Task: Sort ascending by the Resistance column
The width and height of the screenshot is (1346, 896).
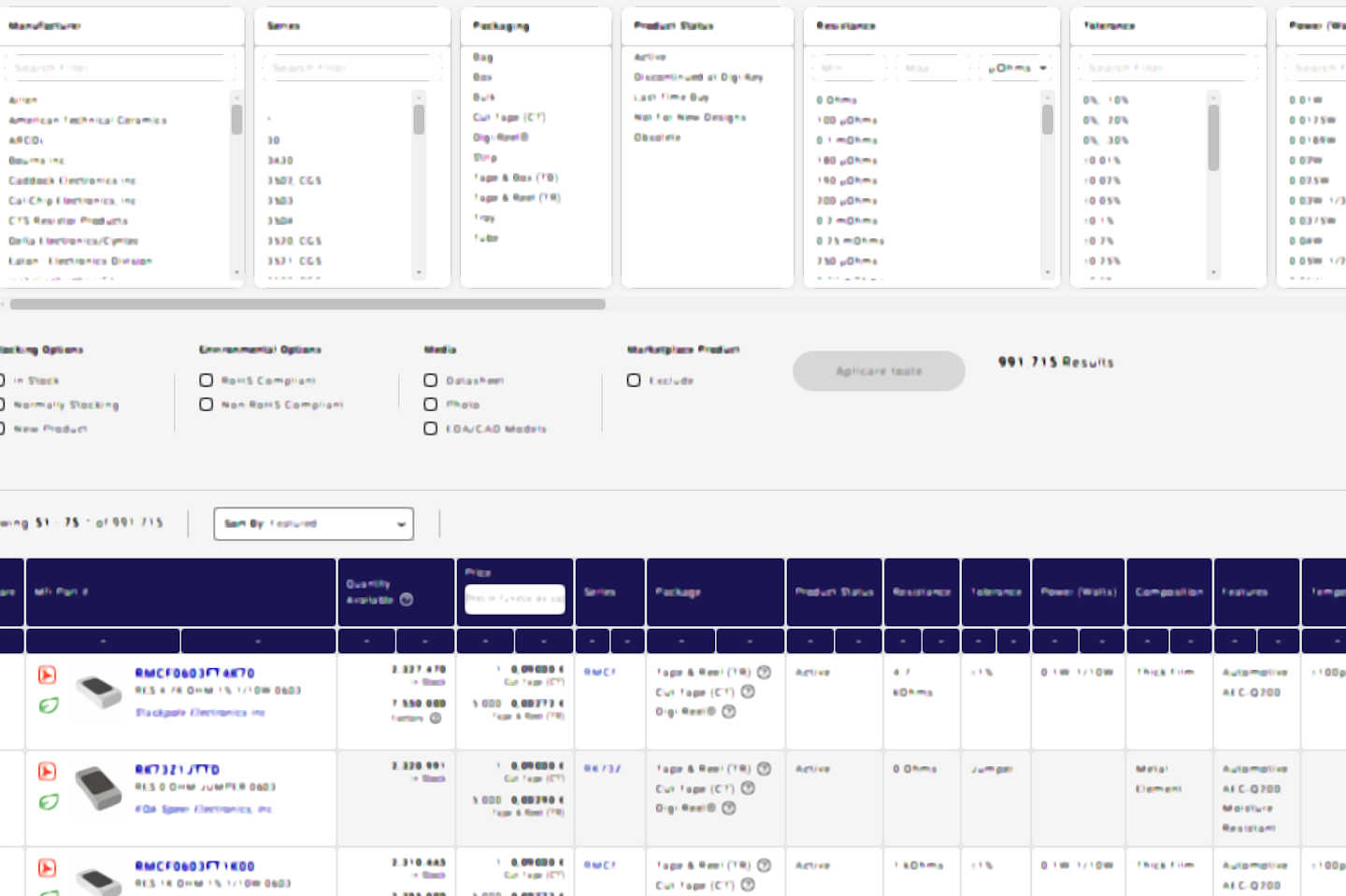Action: point(902,641)
